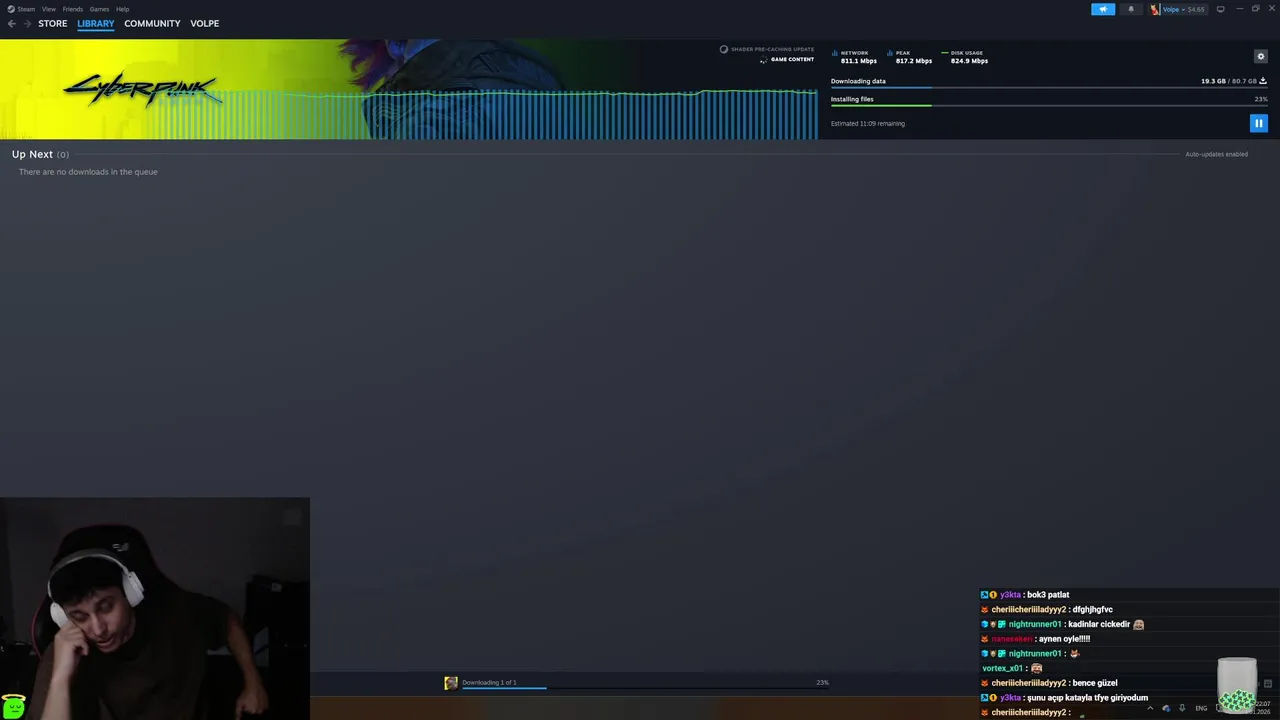
Task: Click the Network speed bars icon
Action: (x=835, y=53)
